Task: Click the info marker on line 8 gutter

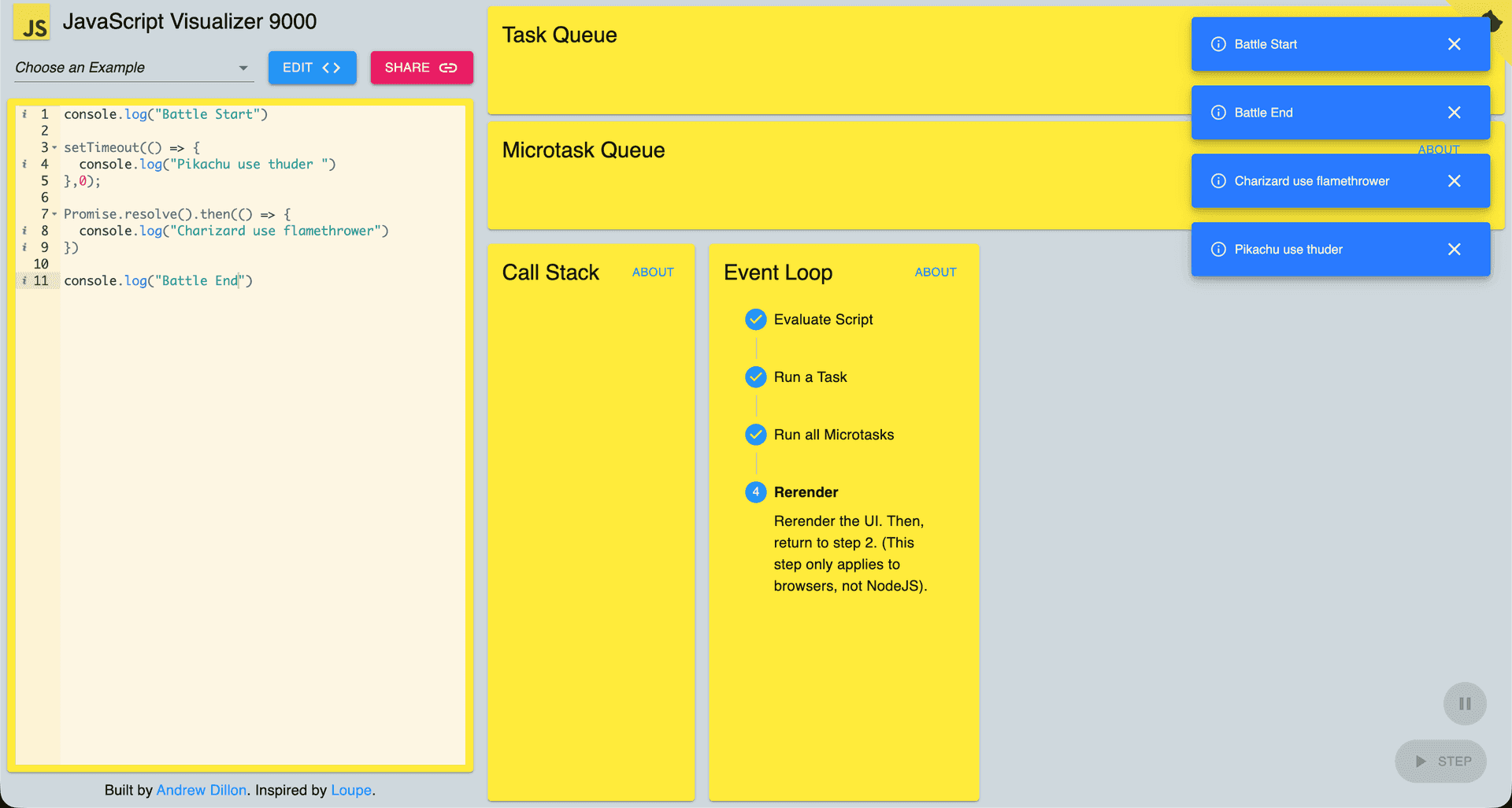Action: tap(24, 231)
